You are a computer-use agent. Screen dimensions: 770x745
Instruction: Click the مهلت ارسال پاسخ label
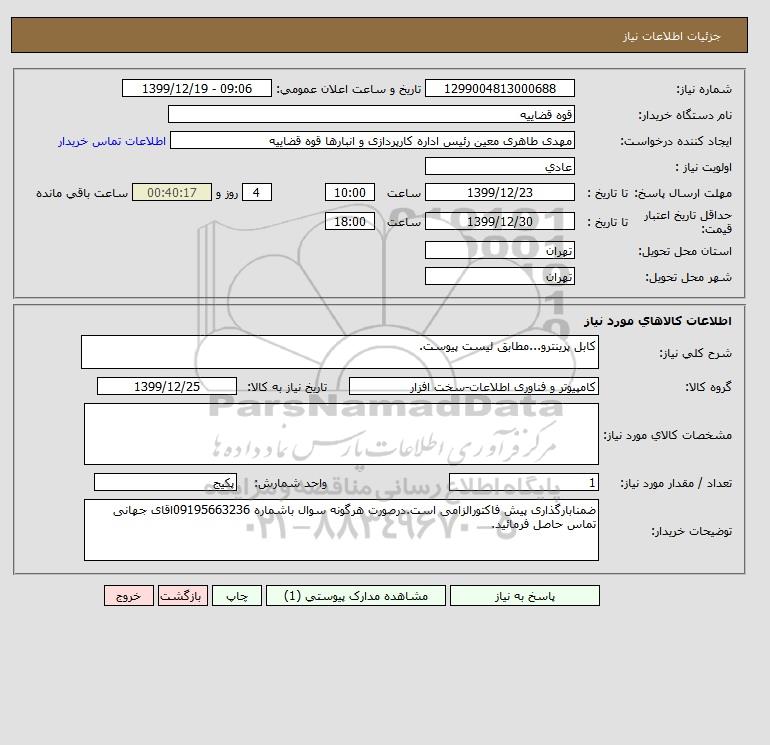click(683, 193)
